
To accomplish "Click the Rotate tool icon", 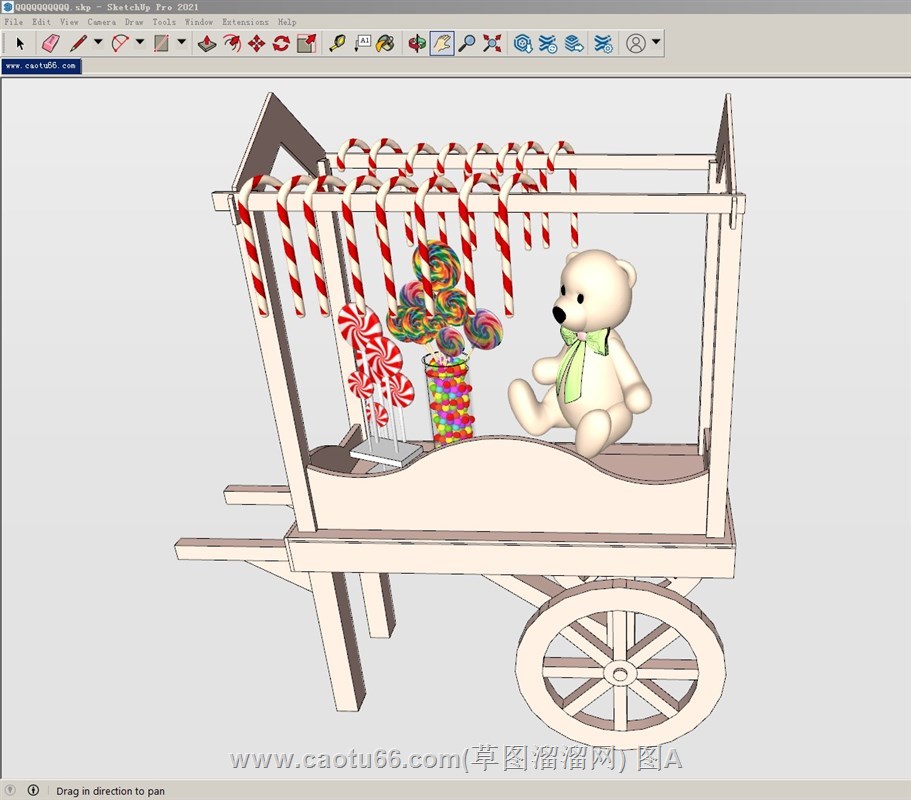I will click(281, 43).
